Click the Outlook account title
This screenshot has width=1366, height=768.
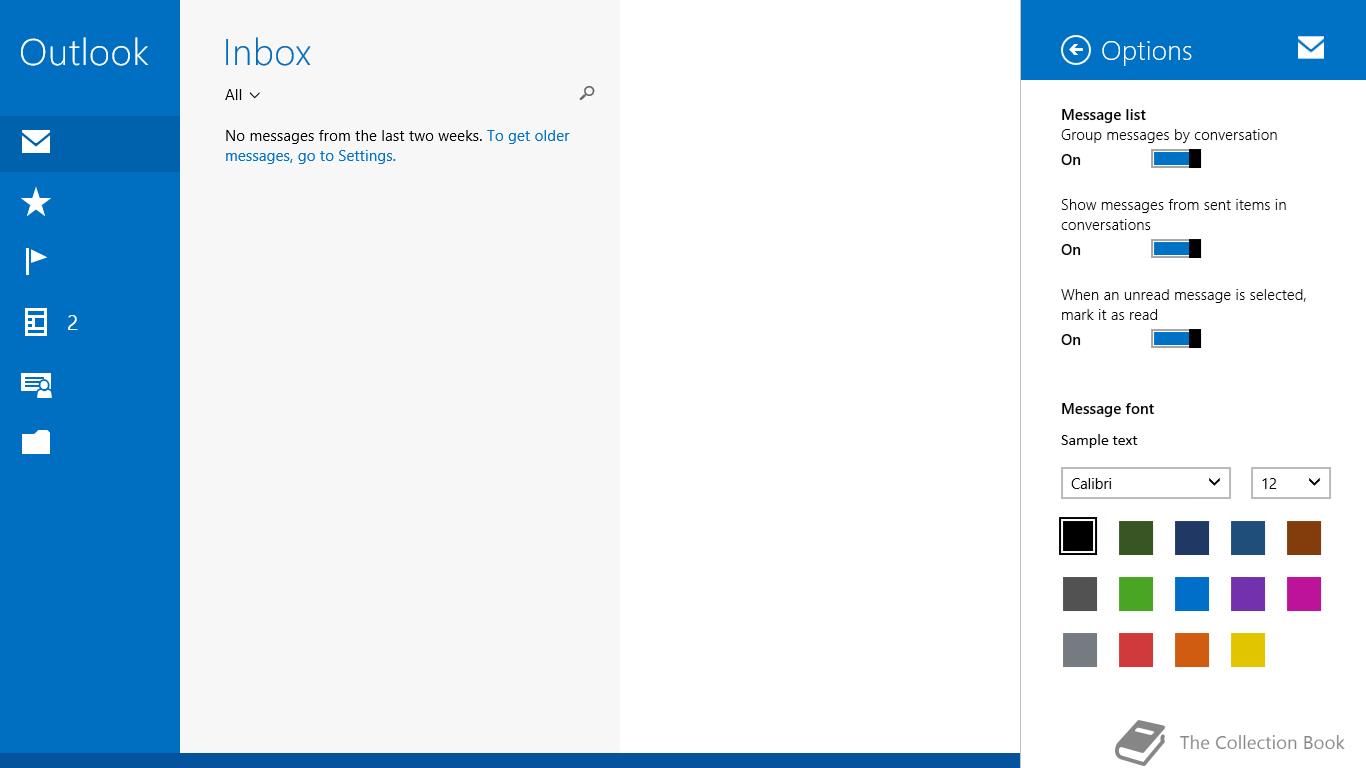84,52
